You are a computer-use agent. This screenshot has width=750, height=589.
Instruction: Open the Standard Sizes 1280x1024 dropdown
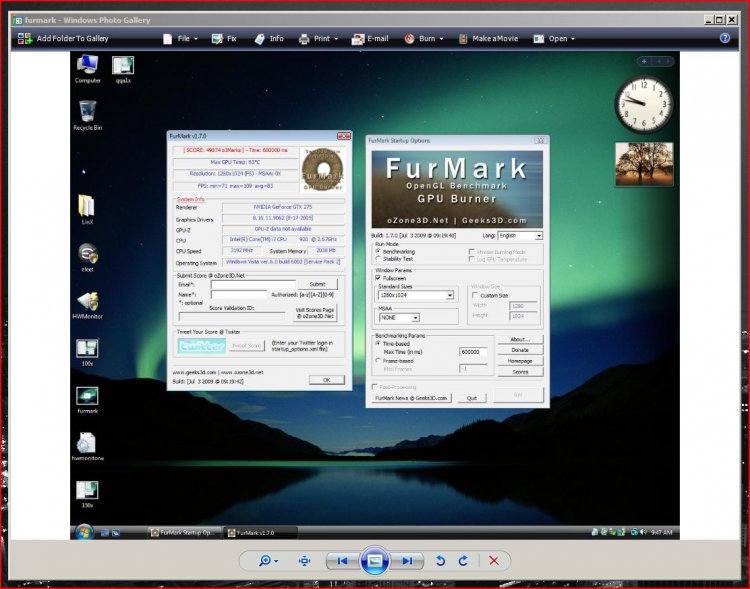coord(415,295)
